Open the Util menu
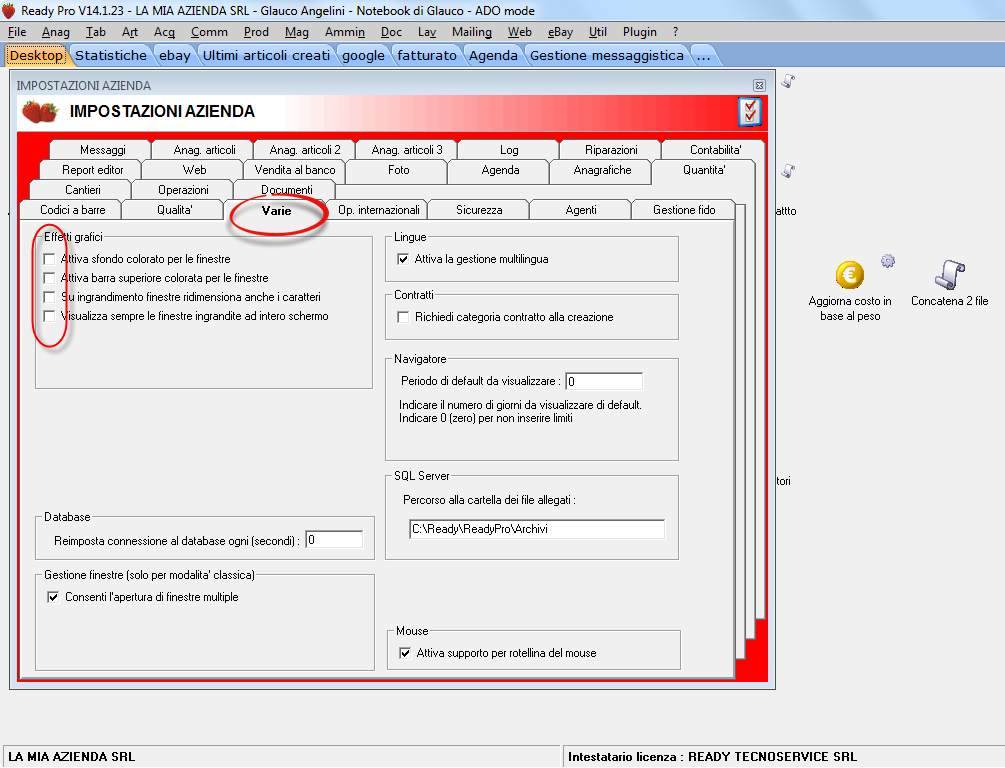The height and width of the screenshot is (768, 1005). pos(598,32)
